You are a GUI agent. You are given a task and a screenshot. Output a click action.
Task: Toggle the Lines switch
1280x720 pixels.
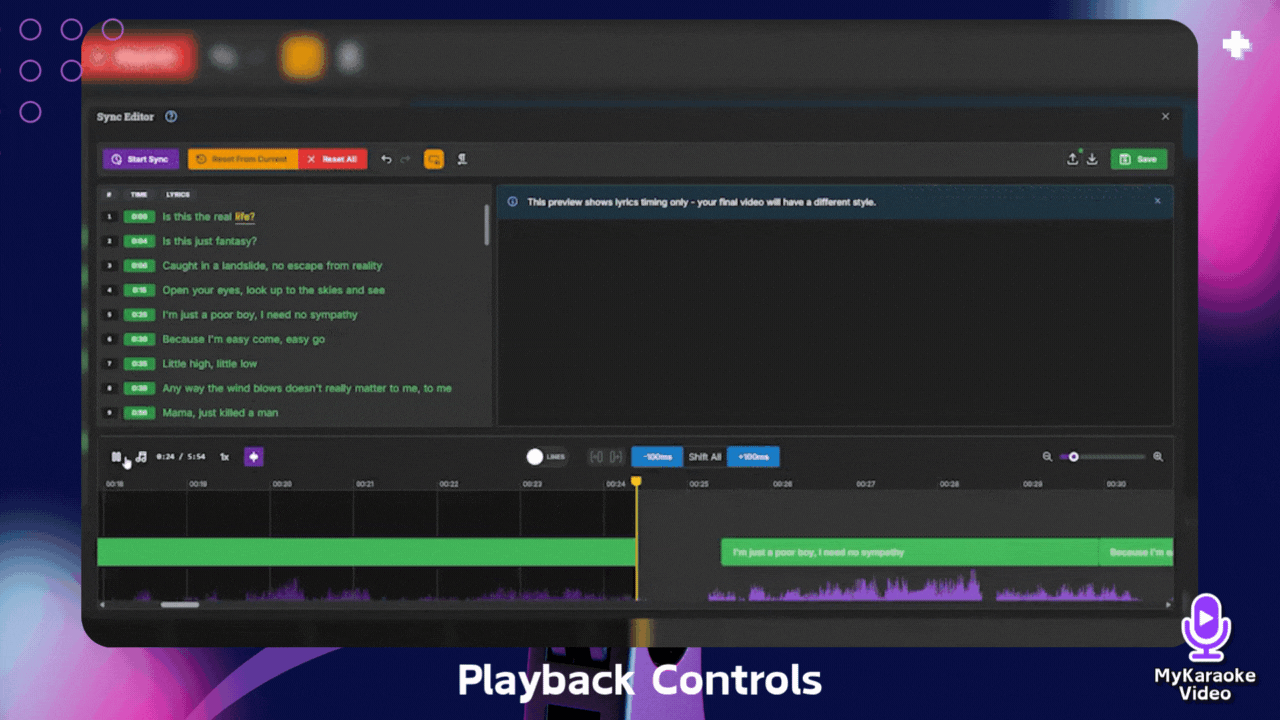click(546, 457)
